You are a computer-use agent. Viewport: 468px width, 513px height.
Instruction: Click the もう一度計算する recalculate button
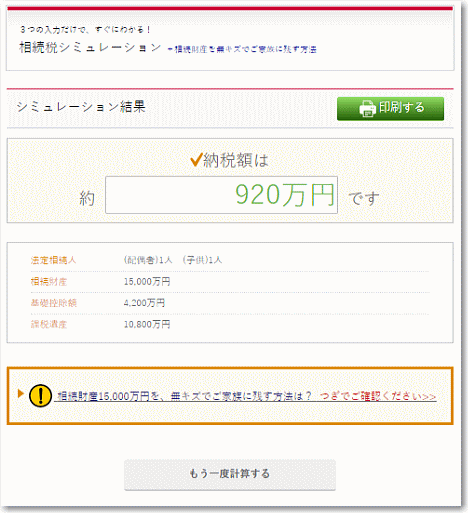tap(230, 474)
